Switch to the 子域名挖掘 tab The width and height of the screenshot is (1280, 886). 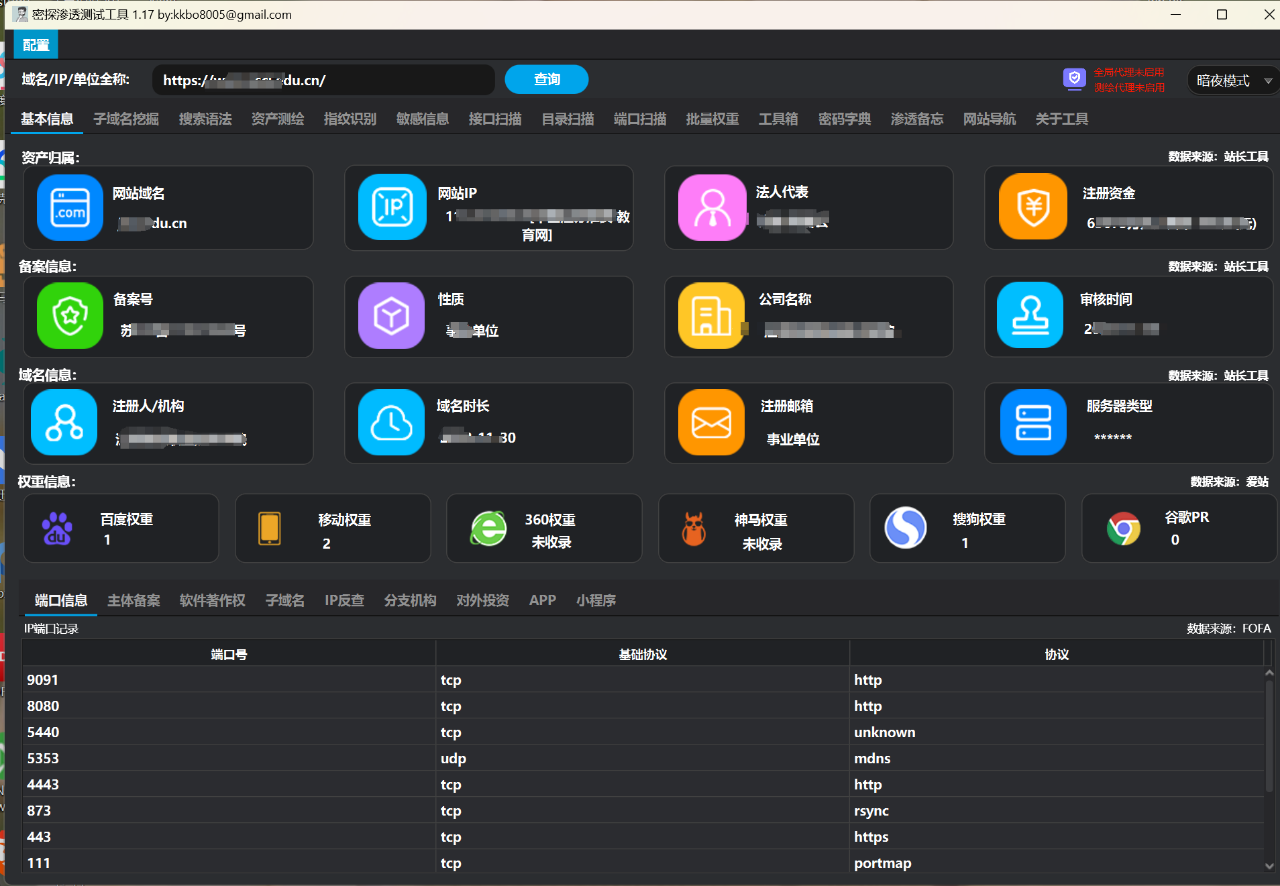(x=126, y=119)
